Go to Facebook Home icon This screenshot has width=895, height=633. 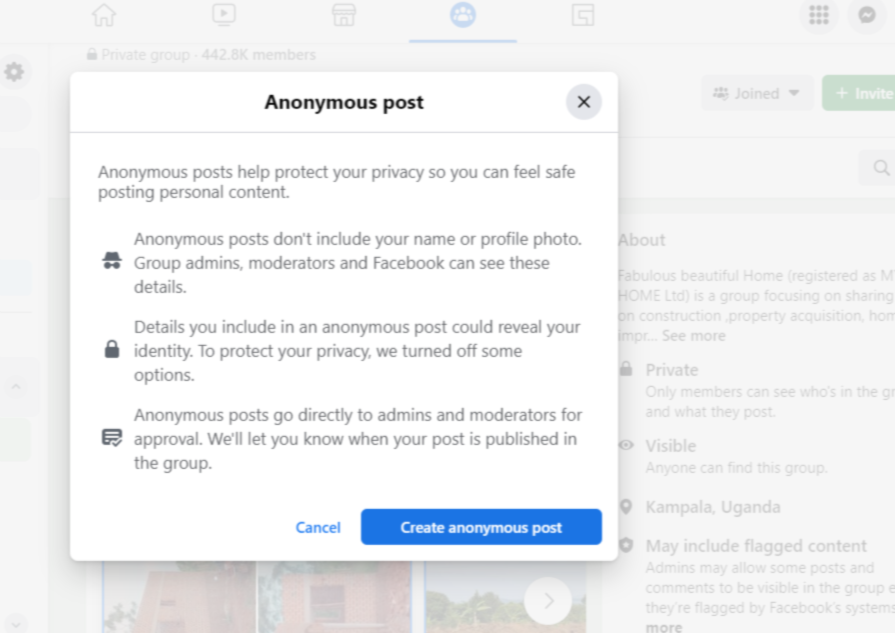pyautogui.click(x=104, y=15)
